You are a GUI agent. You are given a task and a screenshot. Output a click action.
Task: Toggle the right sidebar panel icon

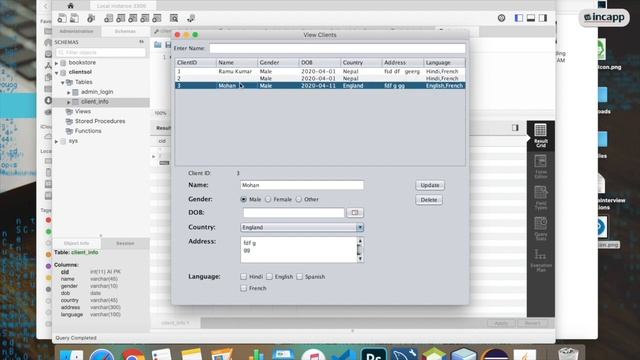point(543,18)
